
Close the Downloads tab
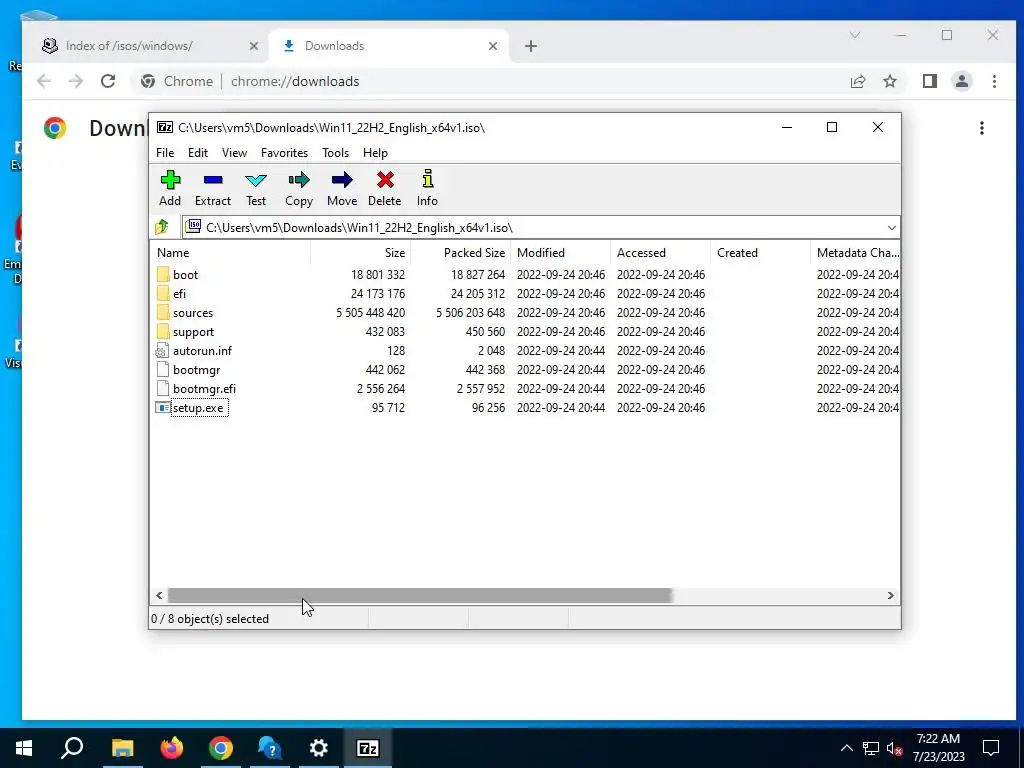click(493, 46)
